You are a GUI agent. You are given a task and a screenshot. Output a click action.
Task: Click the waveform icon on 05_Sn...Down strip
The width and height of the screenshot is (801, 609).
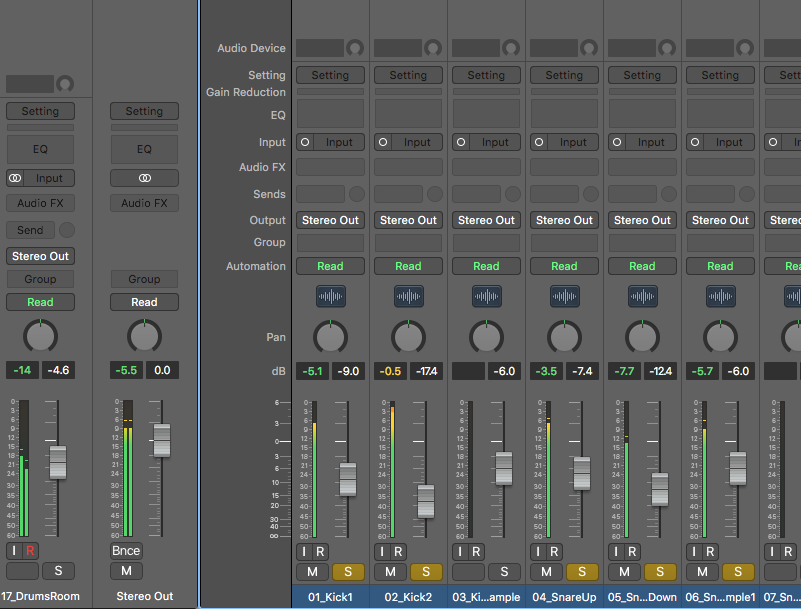(x=643, y=296)
